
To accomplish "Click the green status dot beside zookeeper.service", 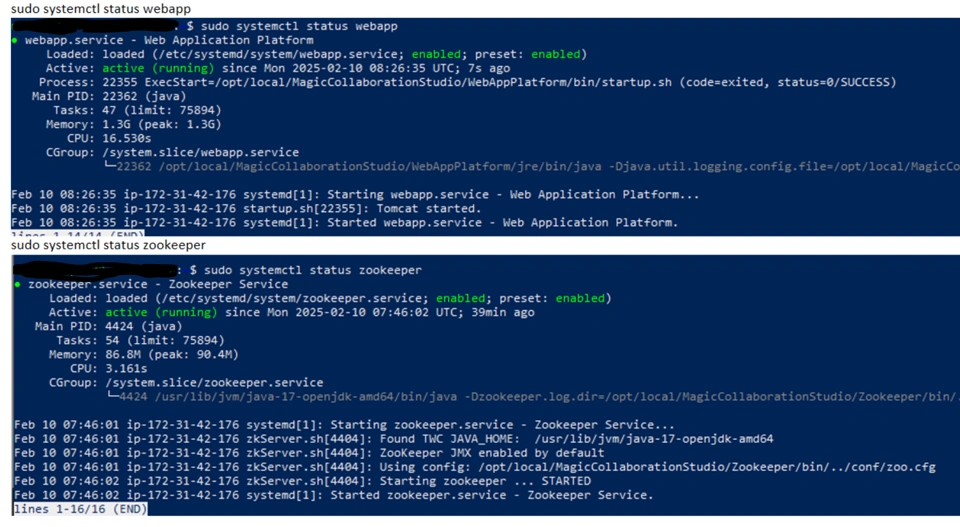I will pyautogui.click(x=17, y=285).
